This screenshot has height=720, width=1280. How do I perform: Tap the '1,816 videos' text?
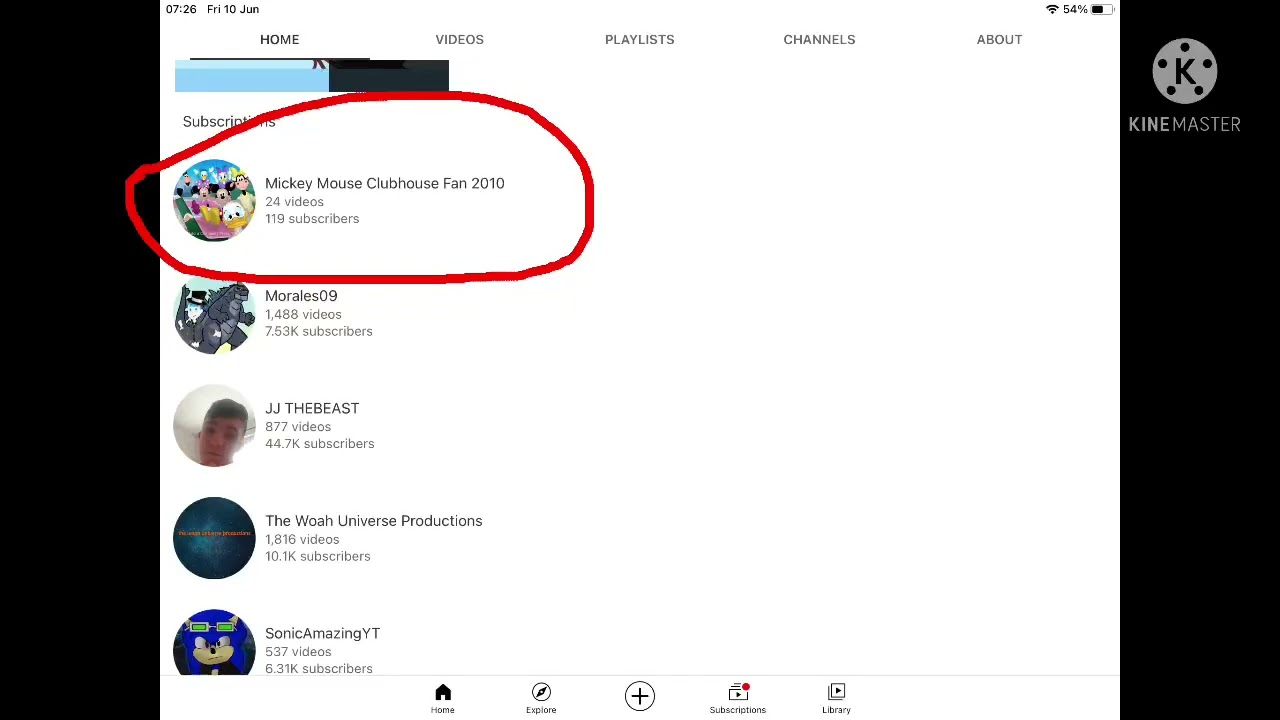coord(302,539)
